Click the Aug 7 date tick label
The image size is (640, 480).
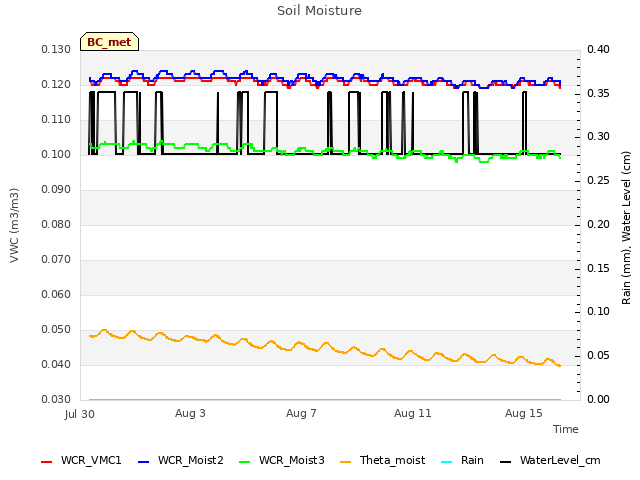(x=301, y=413)
